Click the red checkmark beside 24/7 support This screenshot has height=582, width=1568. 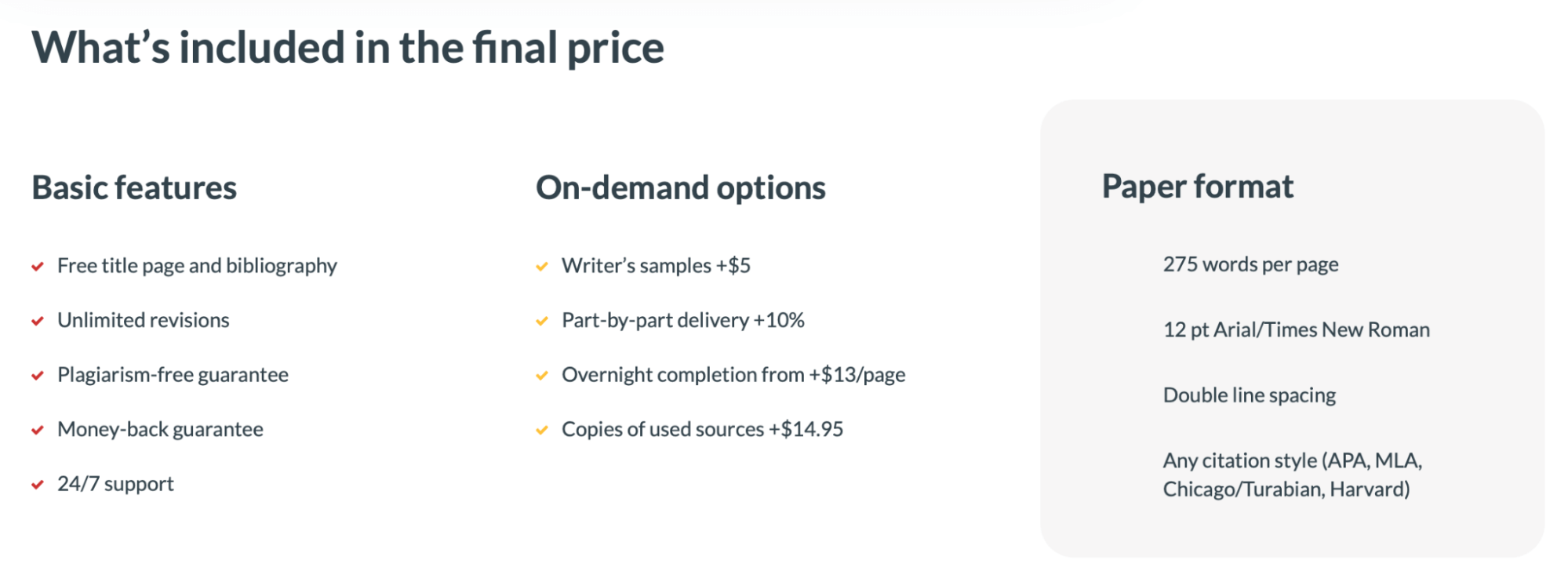click(x=37, y=485)
